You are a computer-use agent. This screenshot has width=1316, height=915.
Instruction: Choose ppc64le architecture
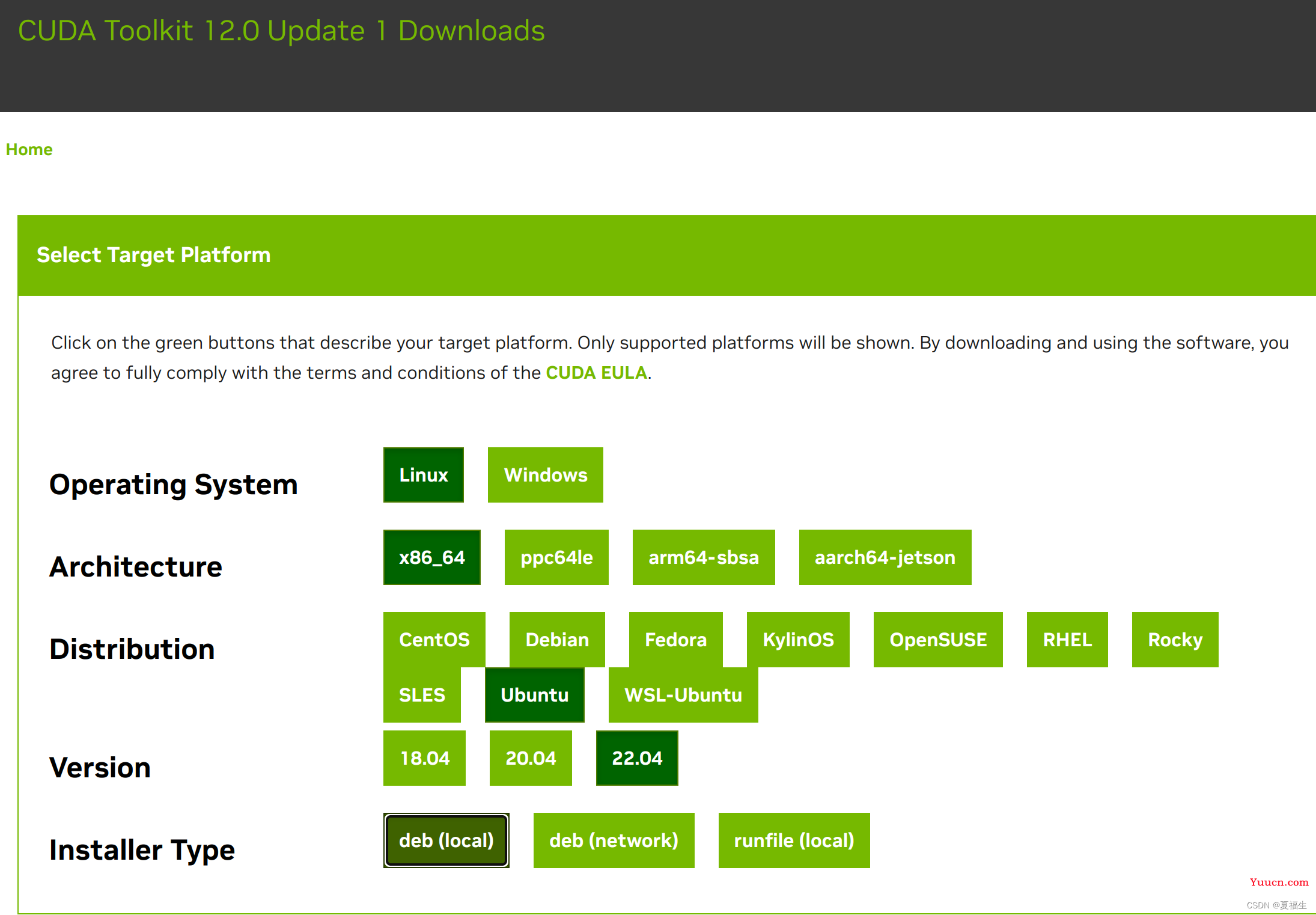pyautogui.click(x=556, y=557)
